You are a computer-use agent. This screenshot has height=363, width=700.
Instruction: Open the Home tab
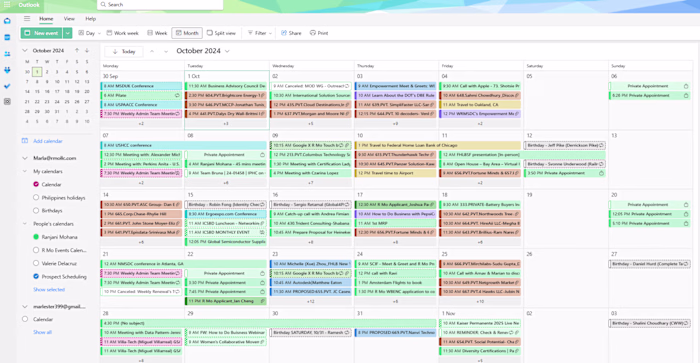(46, 19)
